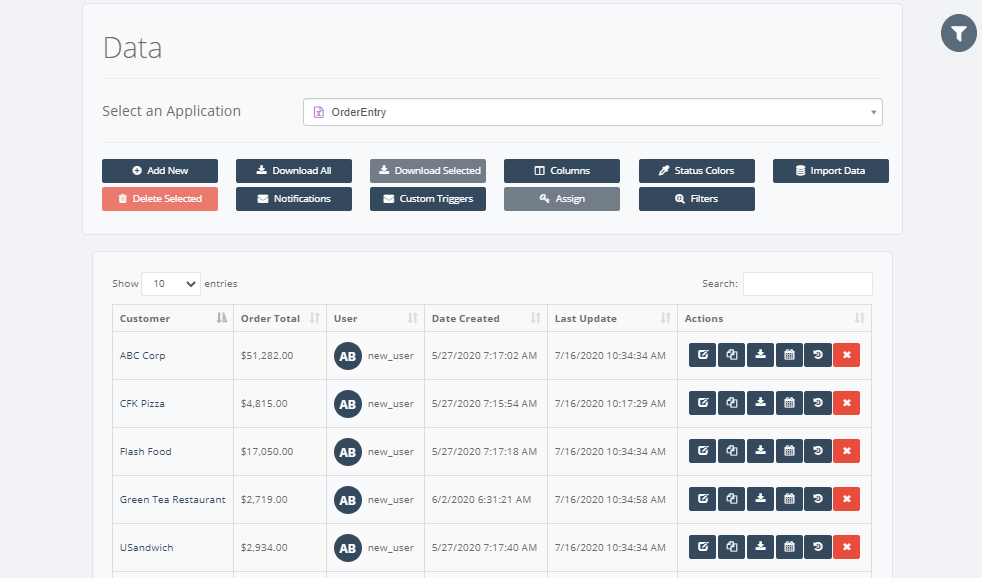
Task: Click Download Selected button
Action: (428, 170)
